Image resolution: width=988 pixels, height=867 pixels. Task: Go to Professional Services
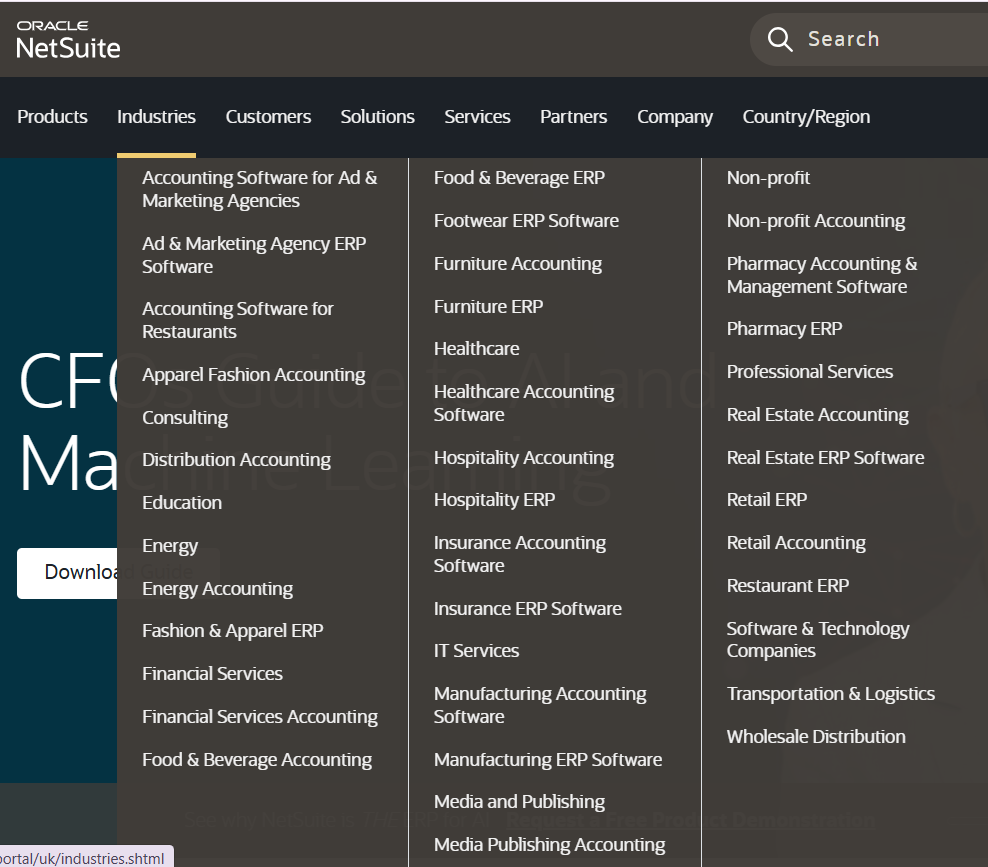point(810,372)
